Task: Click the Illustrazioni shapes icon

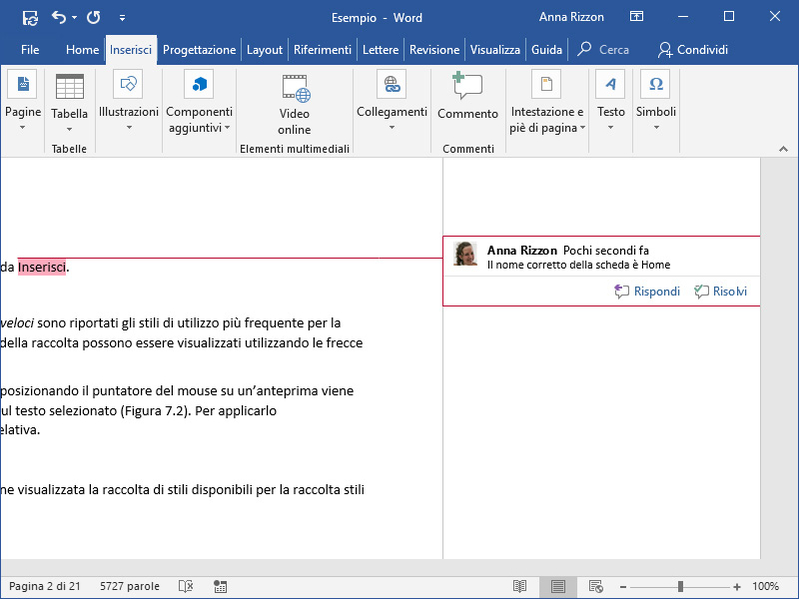Action: click(x=128, y=84)
